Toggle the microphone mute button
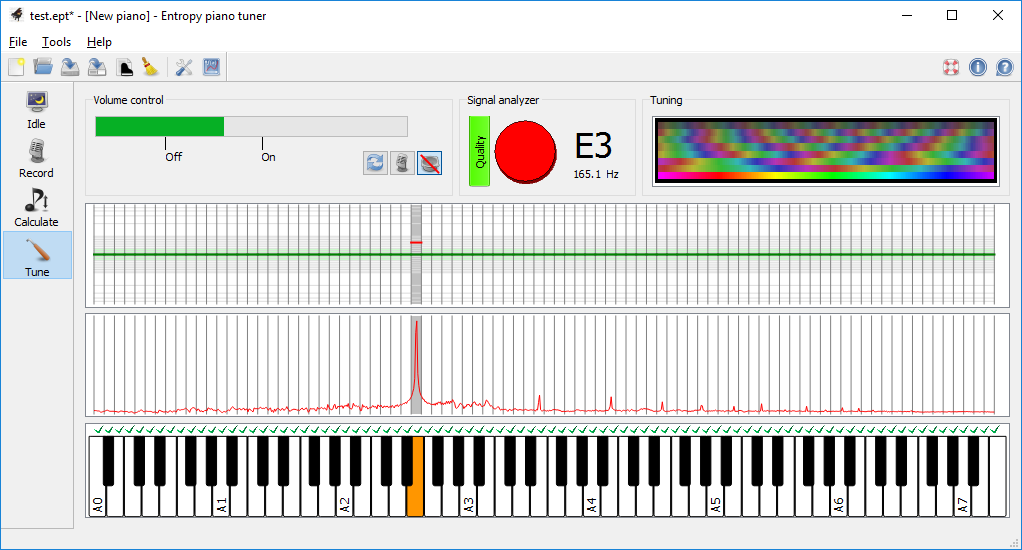Screen dimensions: 1022x550 click(x=402, y=163)
